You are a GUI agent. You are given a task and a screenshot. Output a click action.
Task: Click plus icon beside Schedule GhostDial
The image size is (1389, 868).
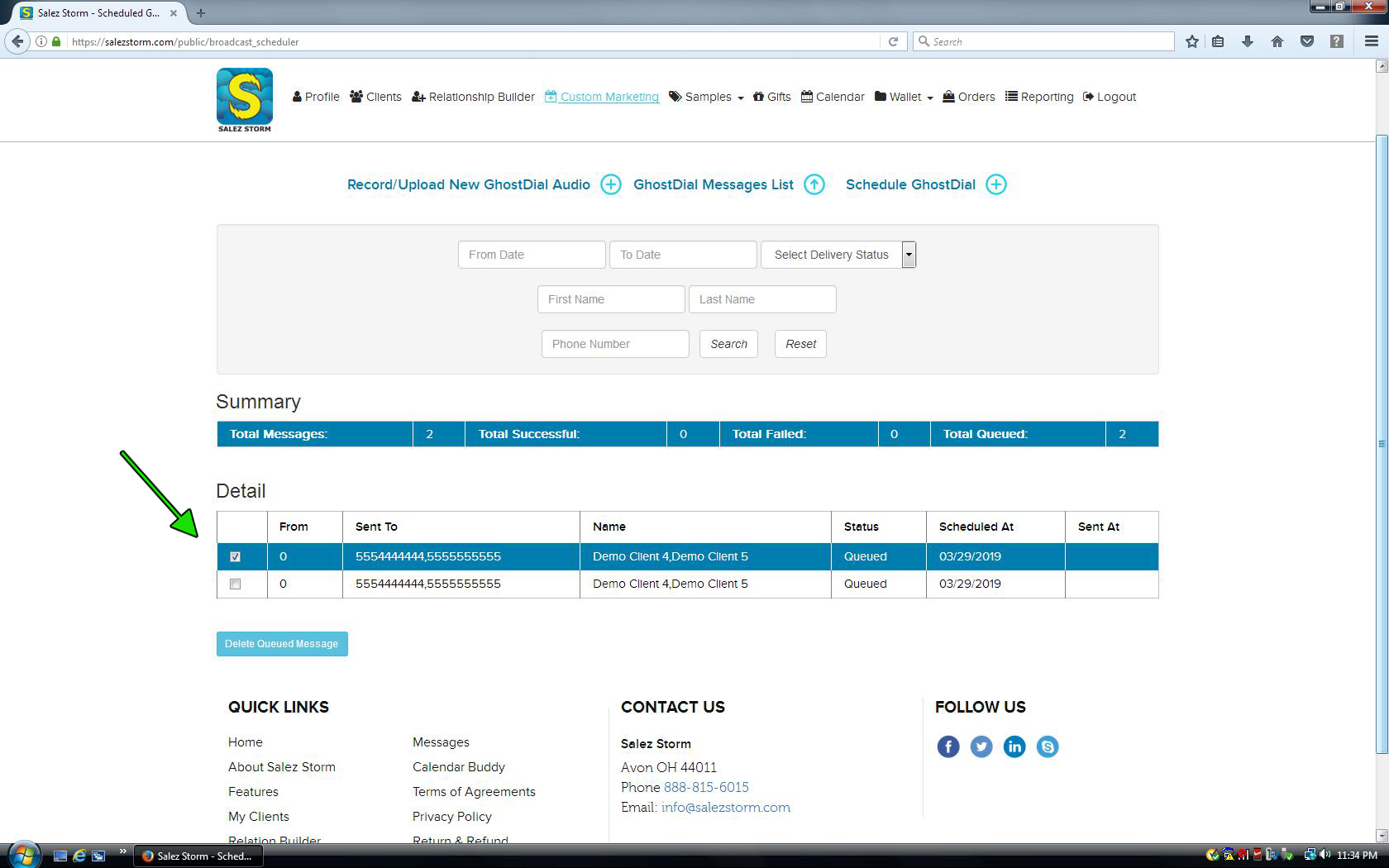(x=996, y=184)
